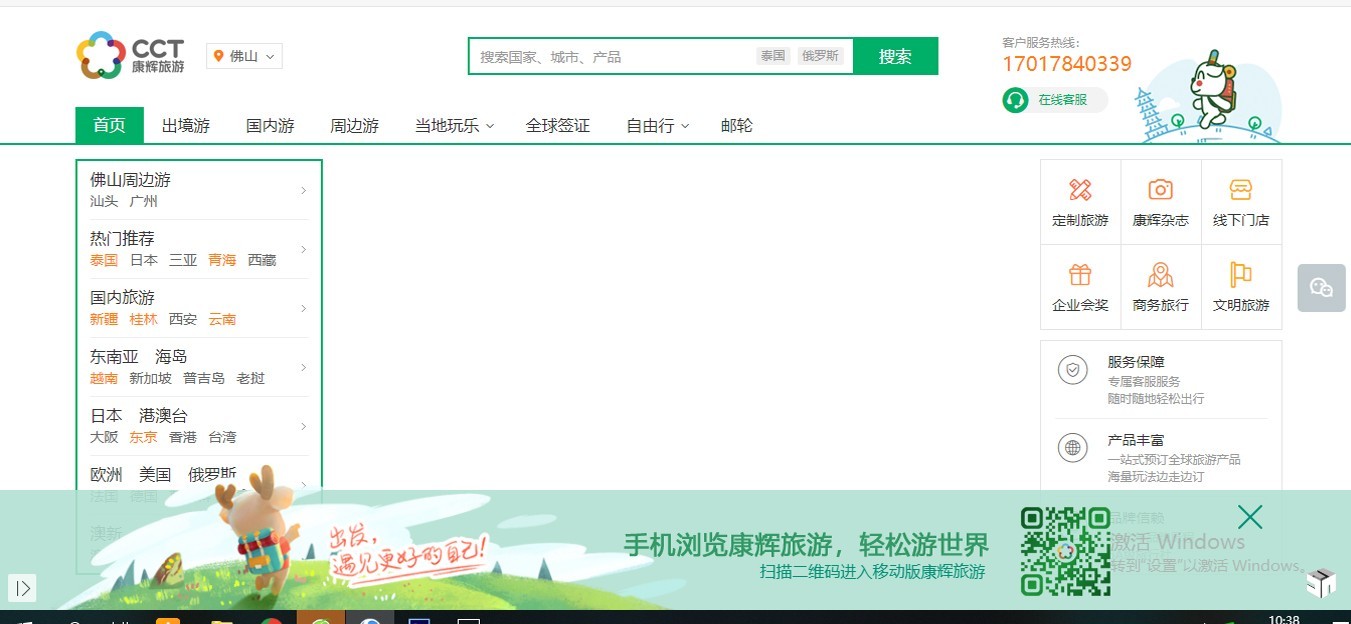1351x624 pixels.
Task: Open the 佛山 city selector dropdown
Action: 245,56
